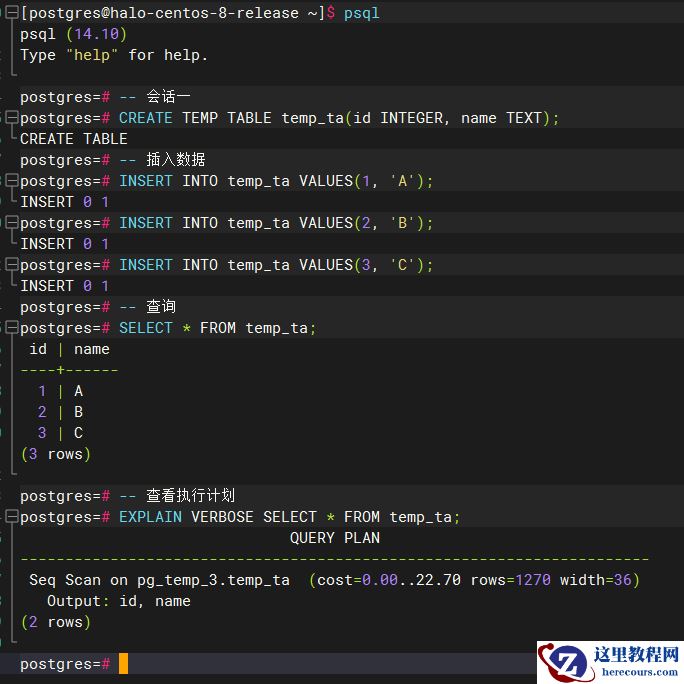Click the comment 查询
Viewport: 684px width, 684px height.
[x=161, y=307]
